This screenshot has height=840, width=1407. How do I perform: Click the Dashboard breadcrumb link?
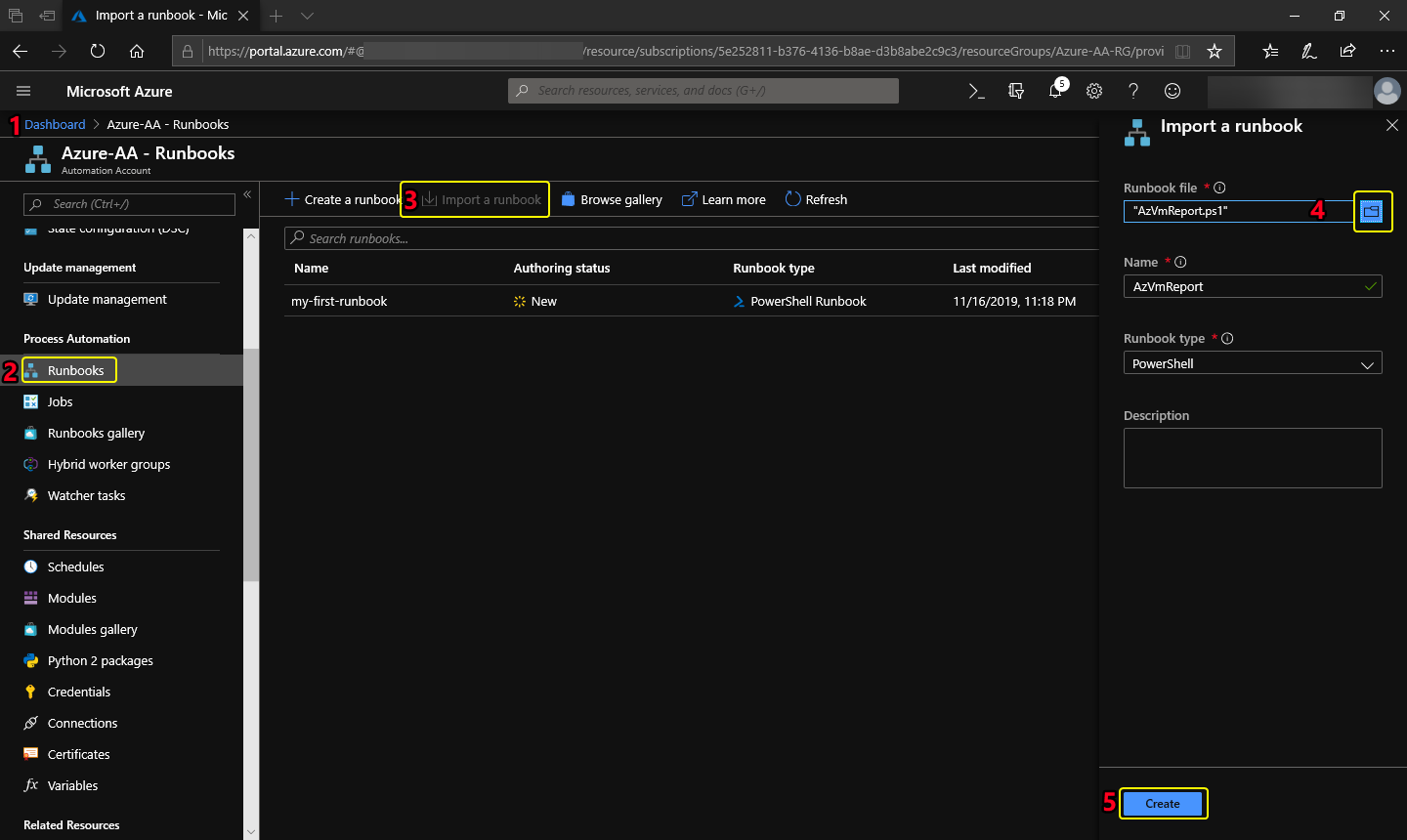click(55, 124)
